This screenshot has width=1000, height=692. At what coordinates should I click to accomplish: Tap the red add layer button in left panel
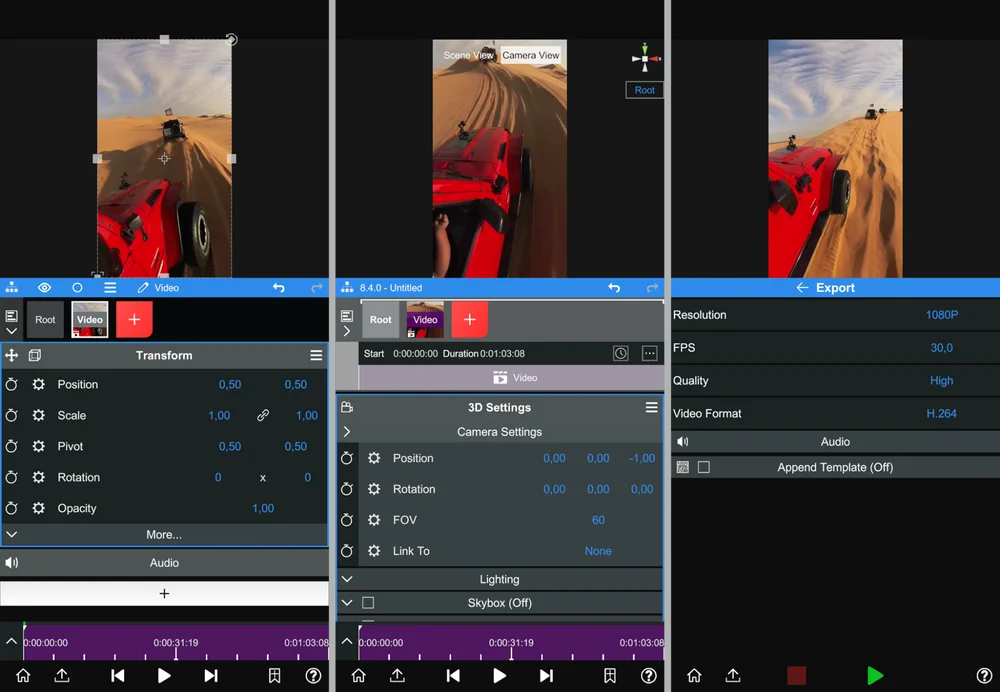coord(134,319)
